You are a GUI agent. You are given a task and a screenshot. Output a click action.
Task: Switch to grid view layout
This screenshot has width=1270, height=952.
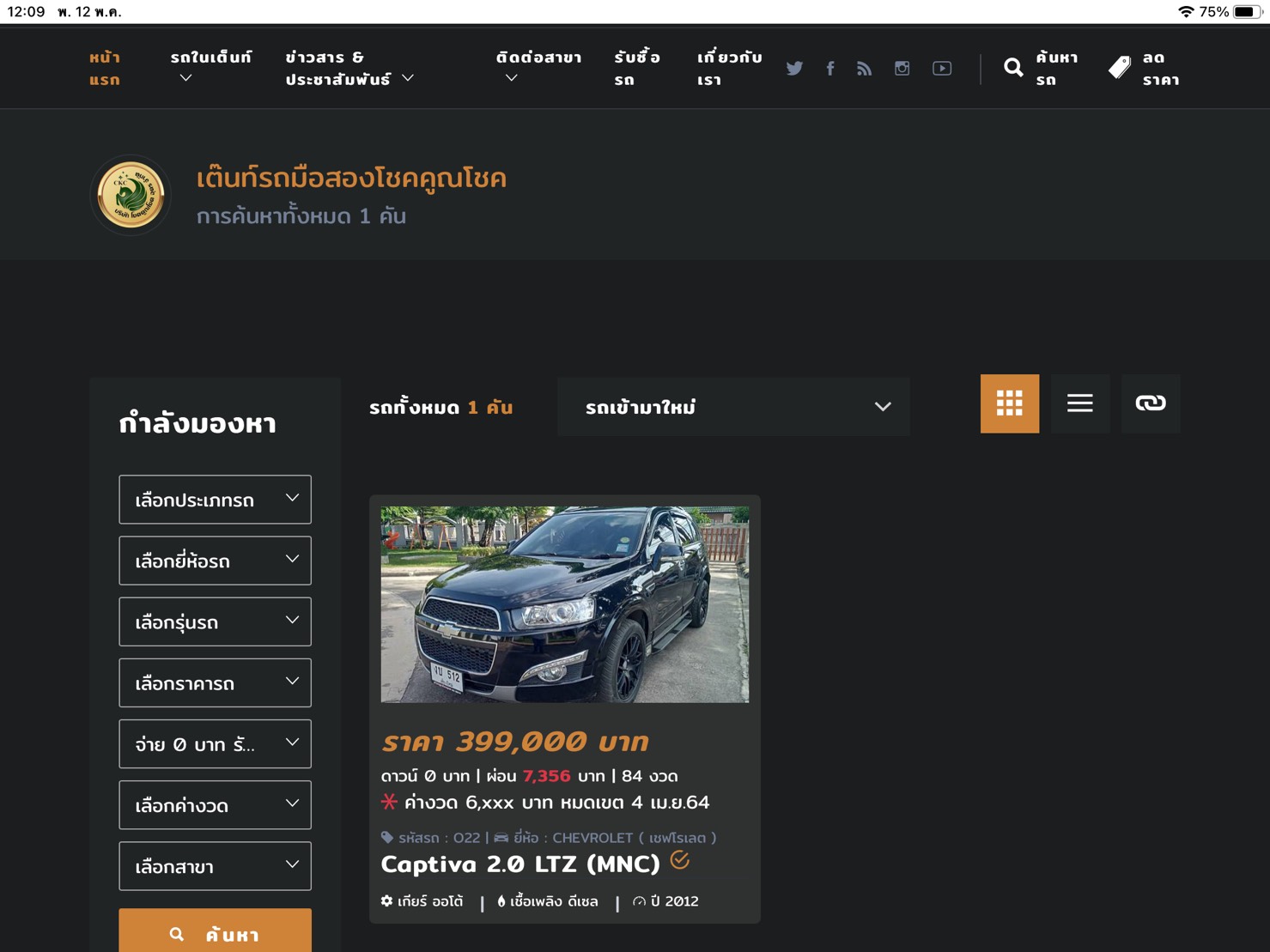click(1010, 403)
